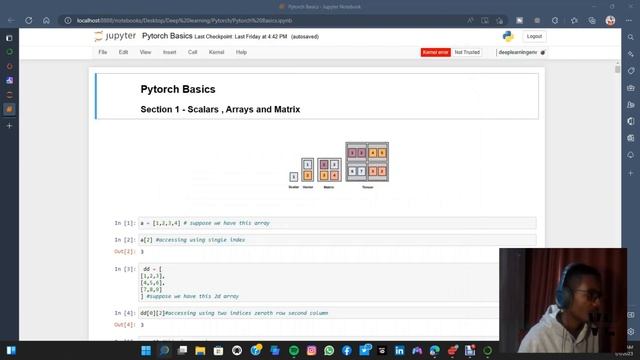Open WhatsApp from taskbar
Screen dimensions: 640x360
tap(329, 351)
